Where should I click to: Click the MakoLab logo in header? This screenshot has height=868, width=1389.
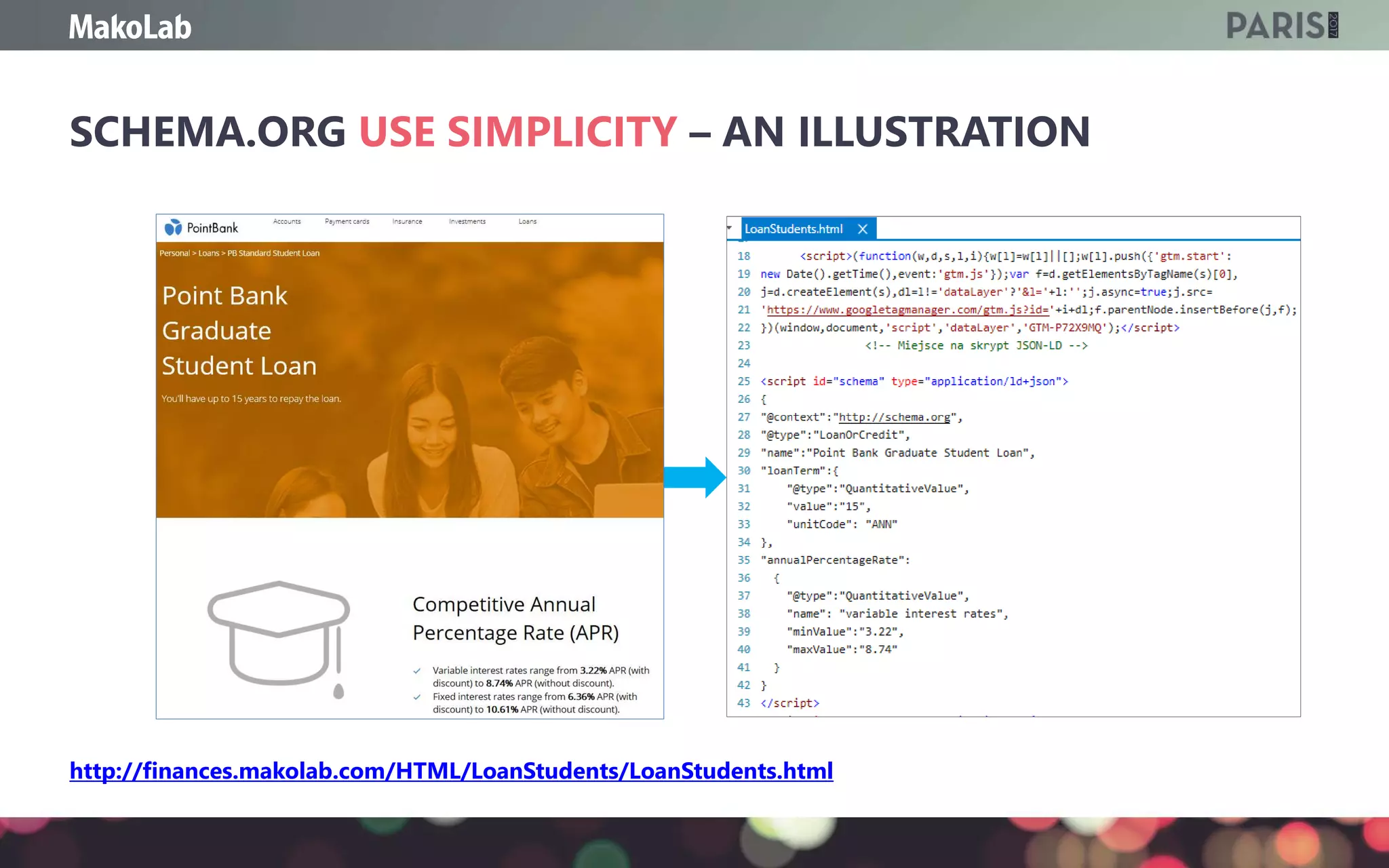tap(130, 27)
